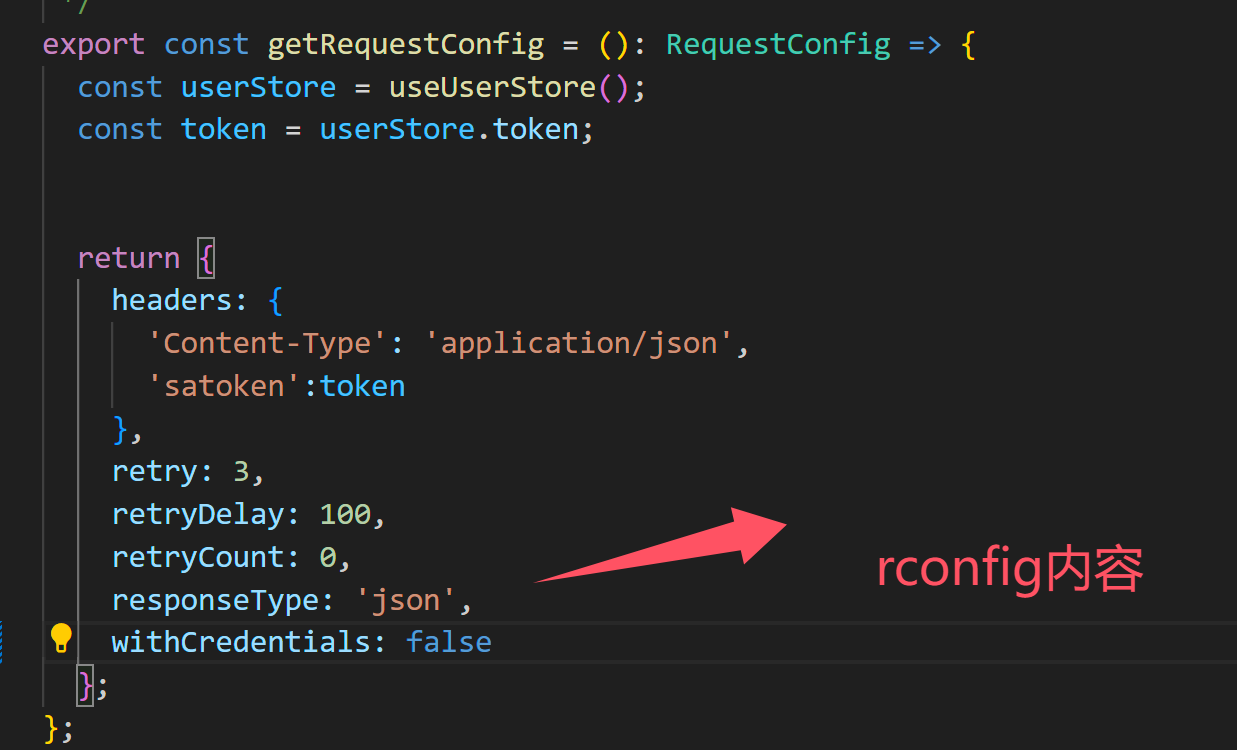
Task: Click the userStore.token expression
Action: click(x=448, y=130)
